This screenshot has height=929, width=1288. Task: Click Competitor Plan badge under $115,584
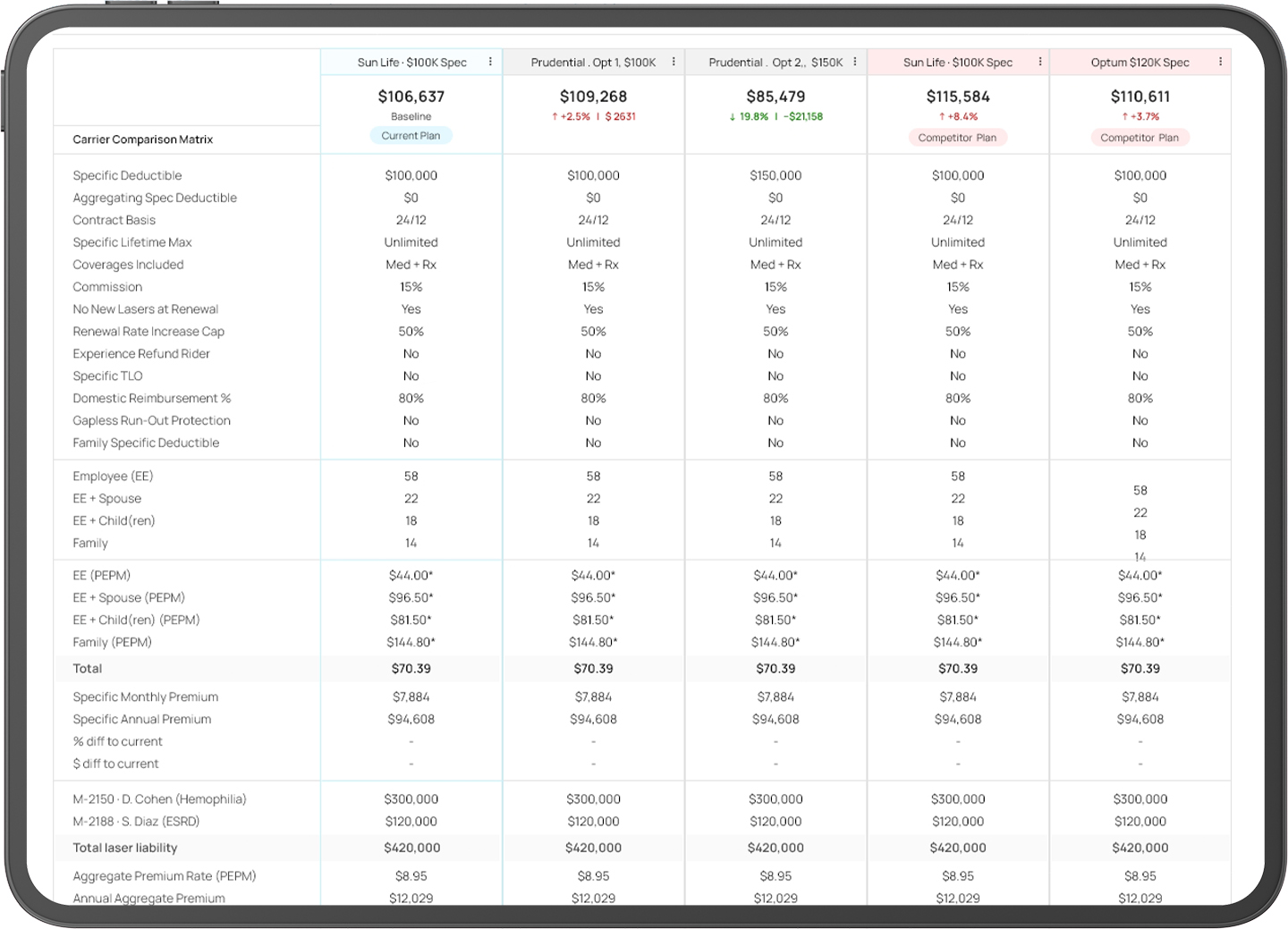click(x=957, y=138)
